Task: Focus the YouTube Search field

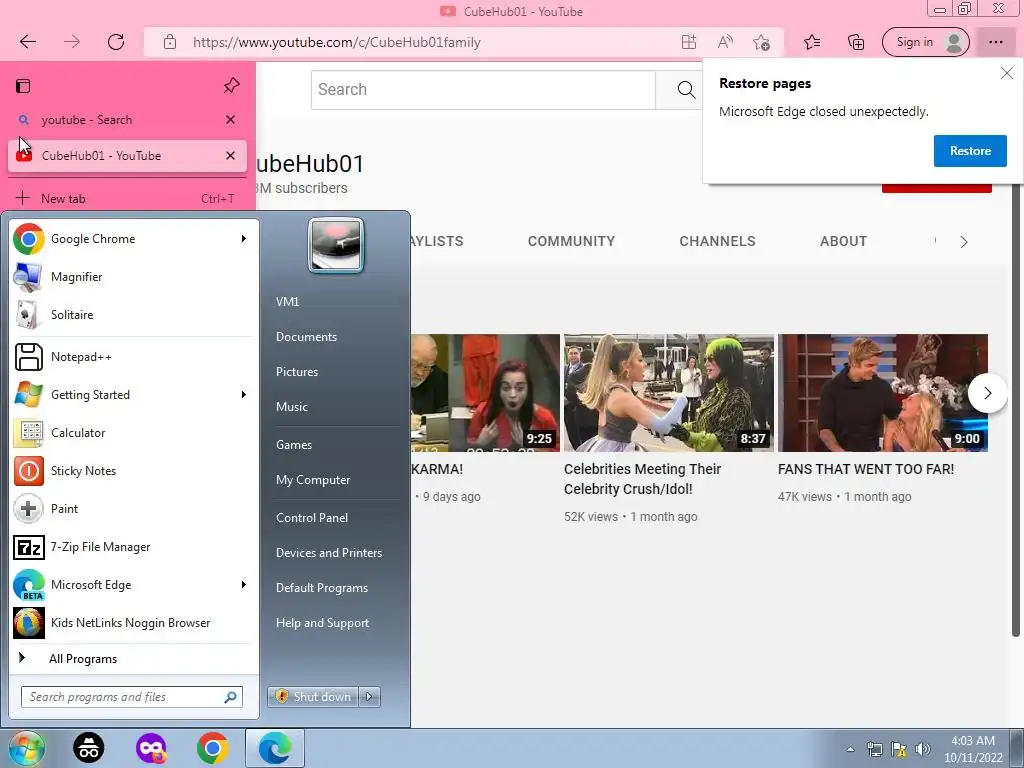Action: [483, 89]
